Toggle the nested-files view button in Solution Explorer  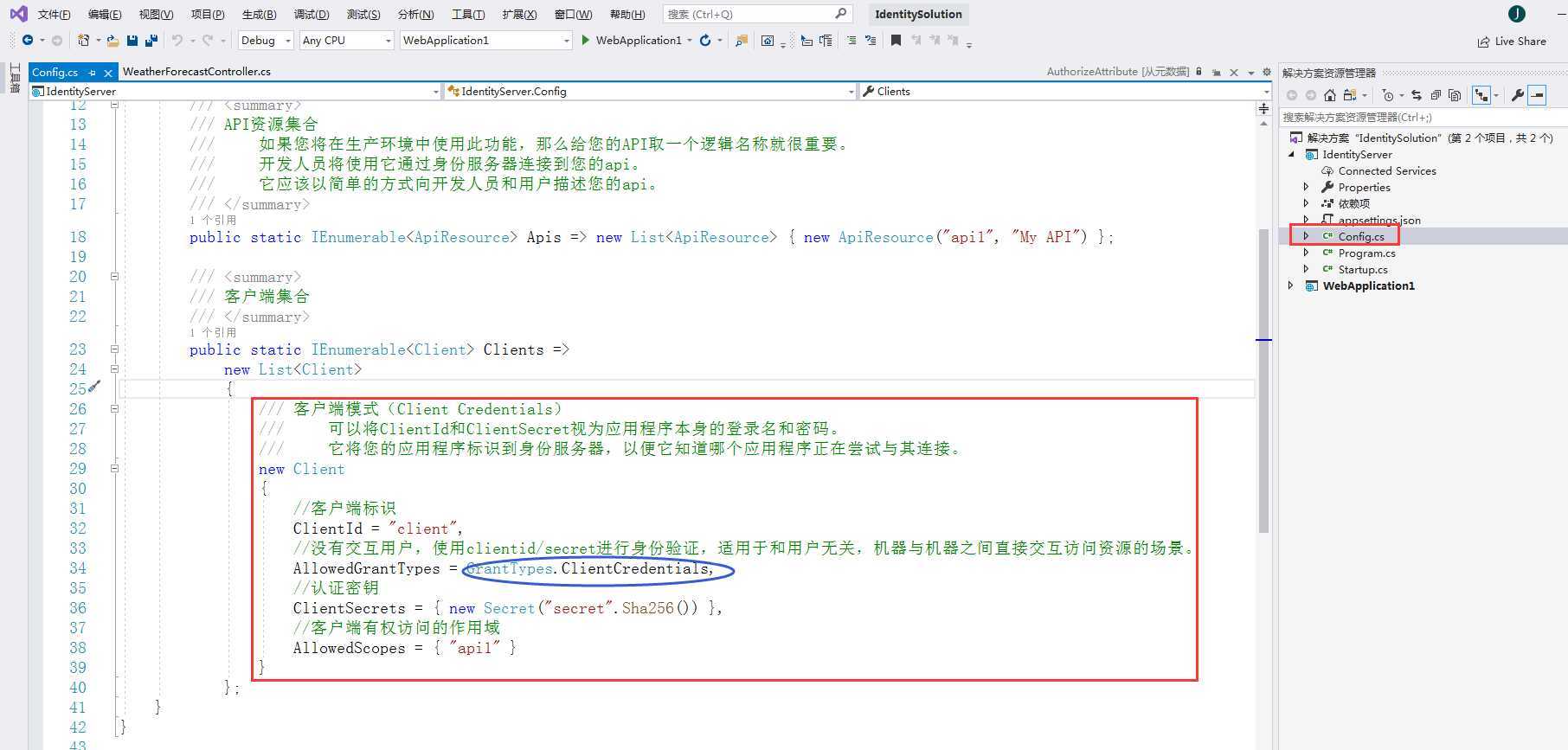(x=1481, y=95)
